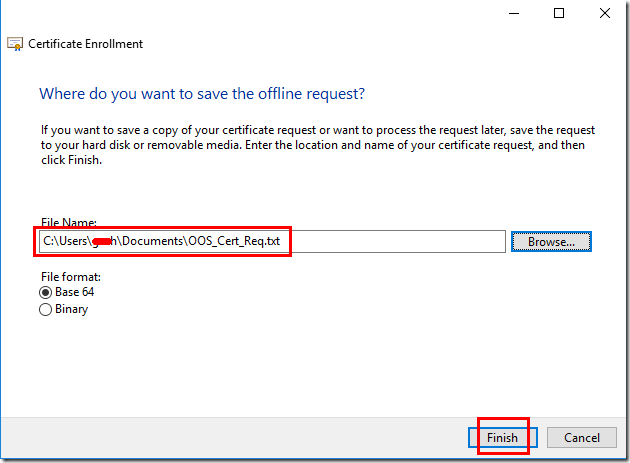
Task: Click the 'Where do you want to save' heading
Action: pyautogui.click(x=202, y=94)
